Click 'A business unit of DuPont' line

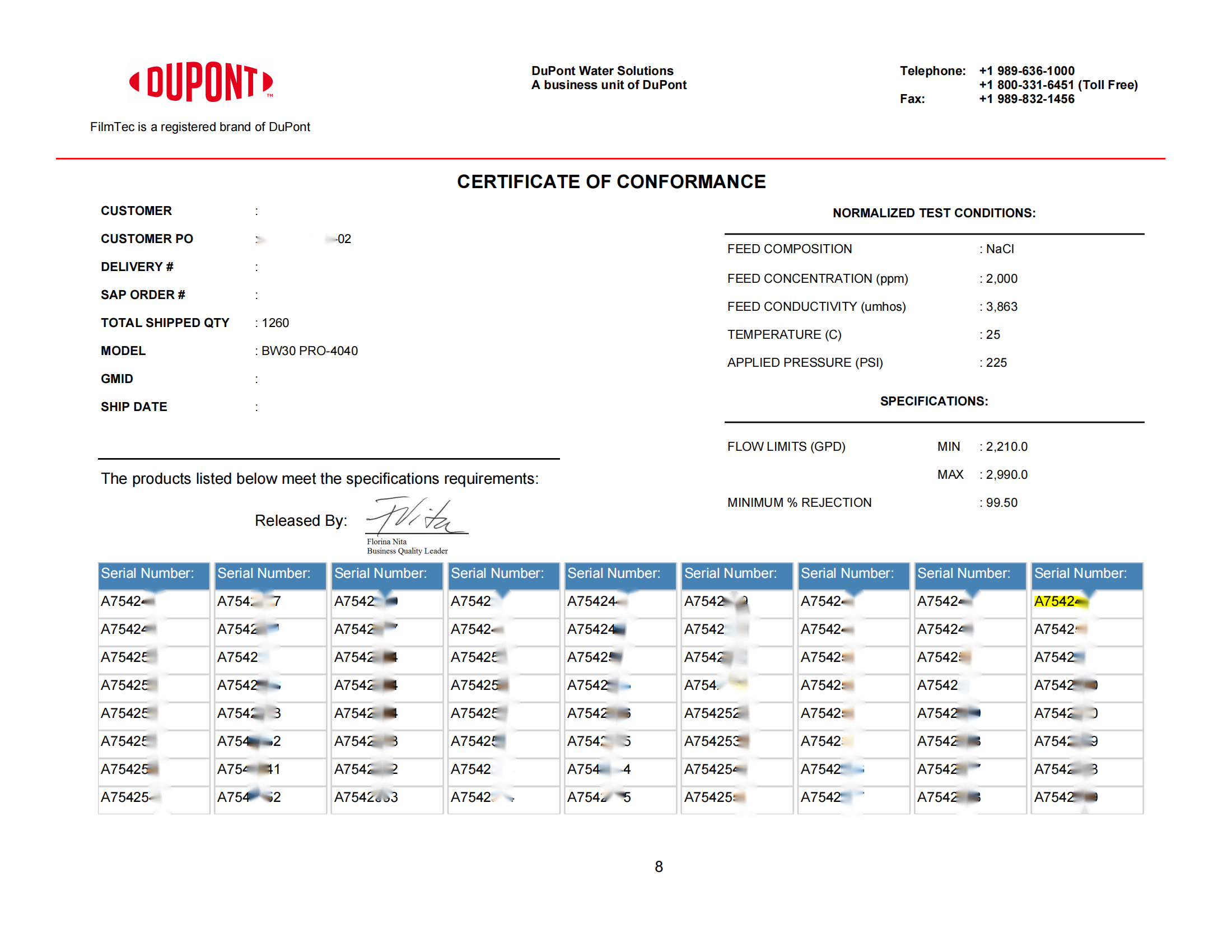[609, 85]
